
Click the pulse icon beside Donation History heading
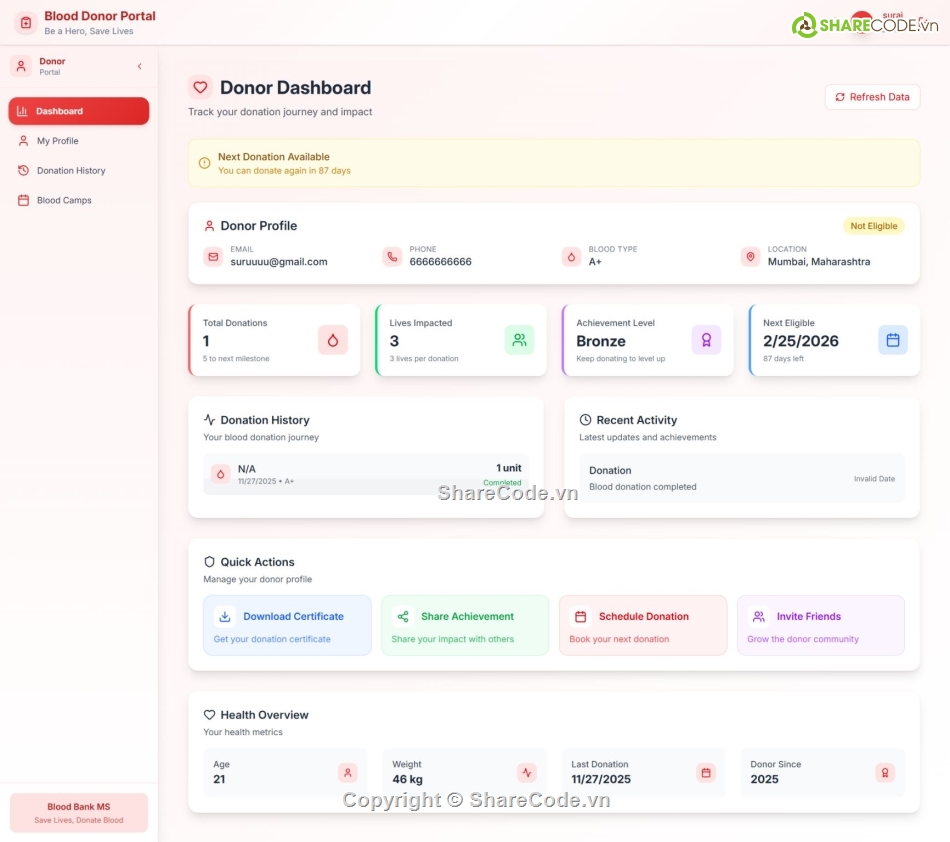pyautogui.click(x=209, y=419)
